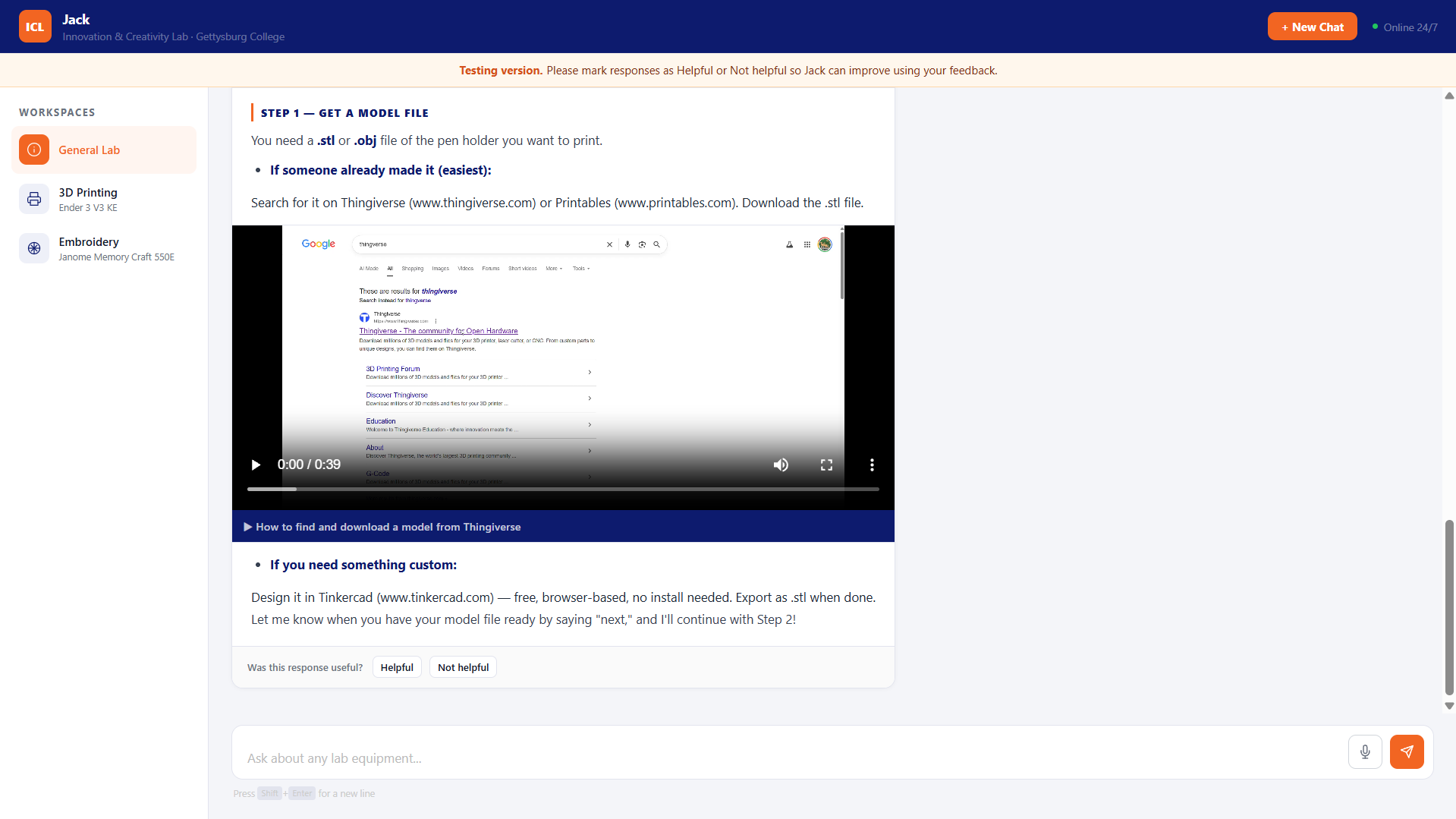1456x819 pixels.
Task: Click the 'WORKSPACES' sidebar heading
Action: [x=57, y=112]
